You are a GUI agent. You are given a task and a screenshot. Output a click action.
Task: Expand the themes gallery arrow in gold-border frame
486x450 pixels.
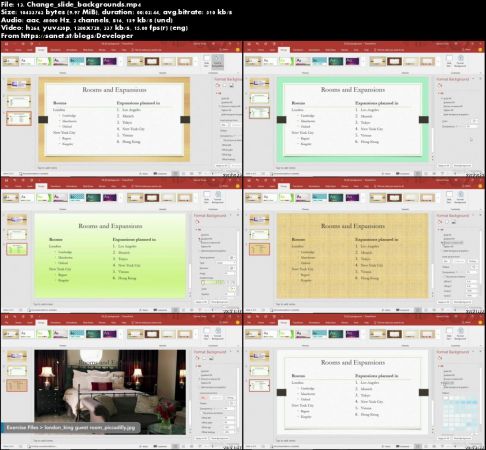click(x=121, y=61)
